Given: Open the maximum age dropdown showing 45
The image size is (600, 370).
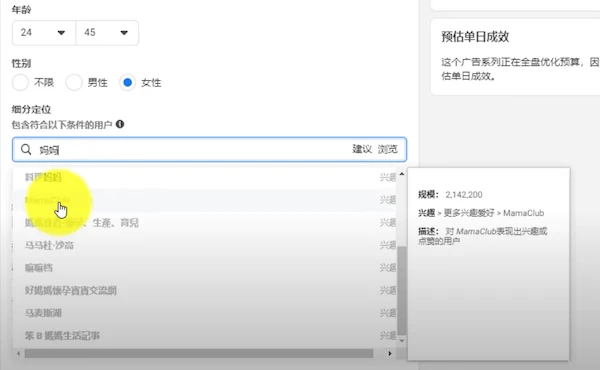Looking at the screenshot, I should [x=107, y=33].
